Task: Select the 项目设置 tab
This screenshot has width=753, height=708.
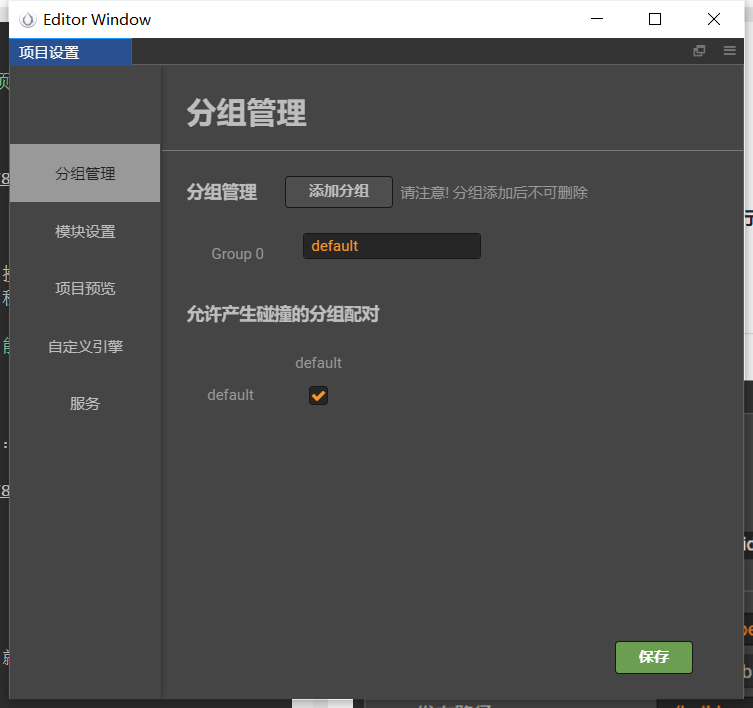Action: pos(70,52)
